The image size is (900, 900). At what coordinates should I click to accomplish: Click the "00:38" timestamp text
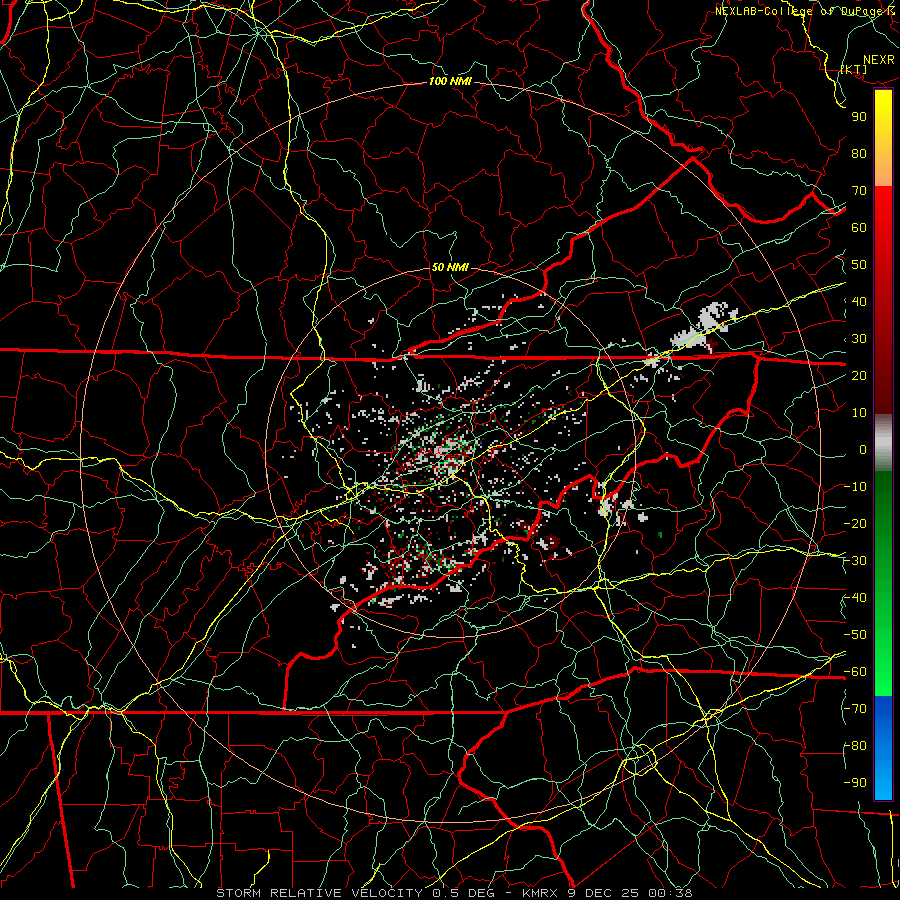pos(670,893)
